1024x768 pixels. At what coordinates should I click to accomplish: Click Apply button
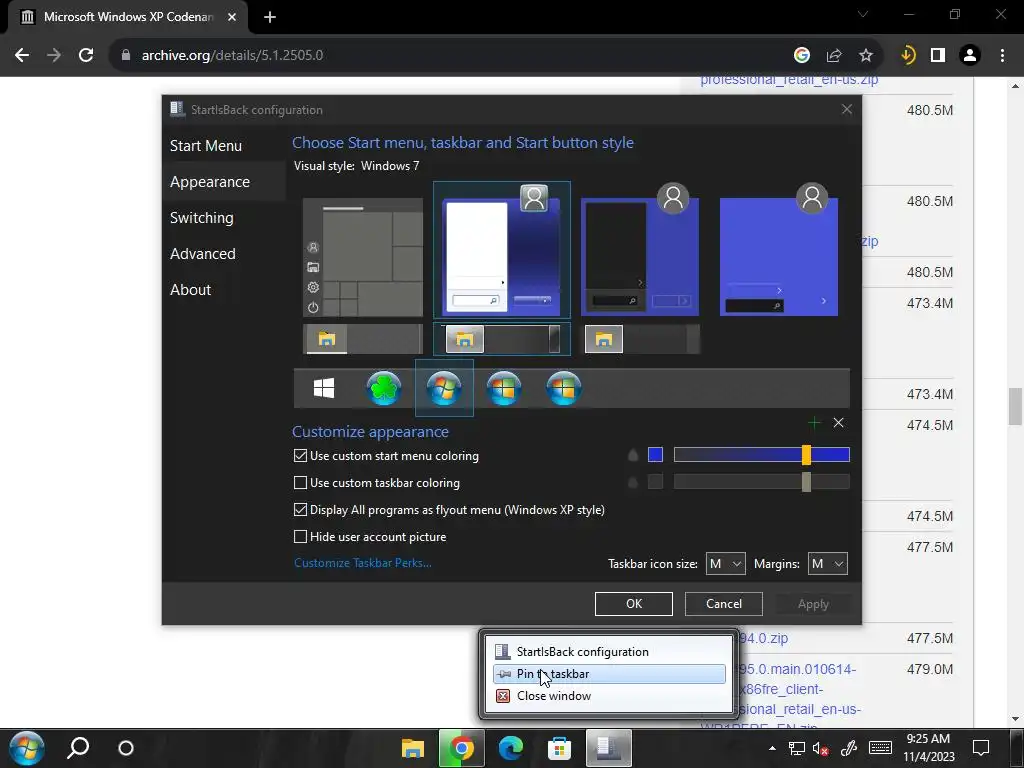(x=813, y=604)
